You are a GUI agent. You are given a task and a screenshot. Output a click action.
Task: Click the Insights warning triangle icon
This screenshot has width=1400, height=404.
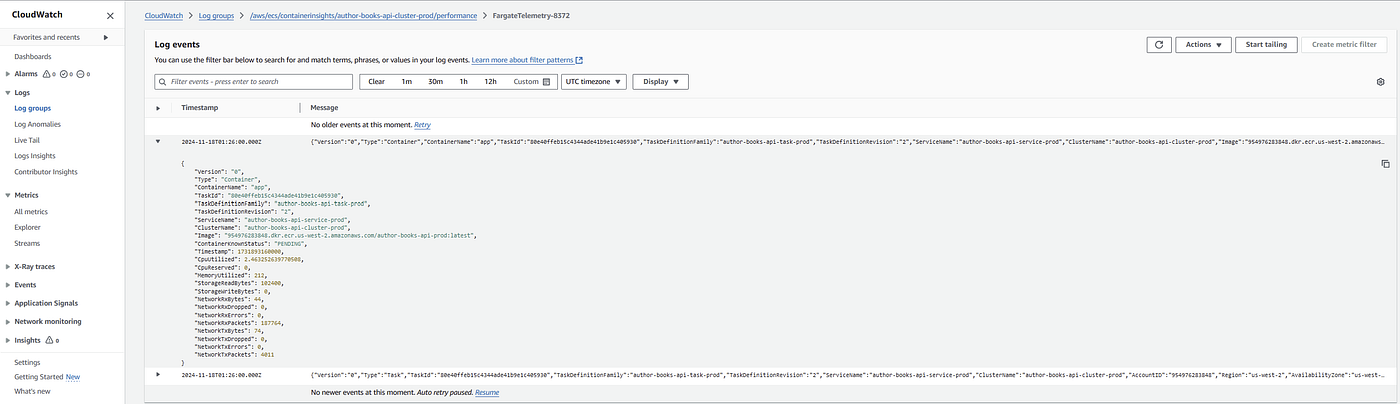[48, 340]
